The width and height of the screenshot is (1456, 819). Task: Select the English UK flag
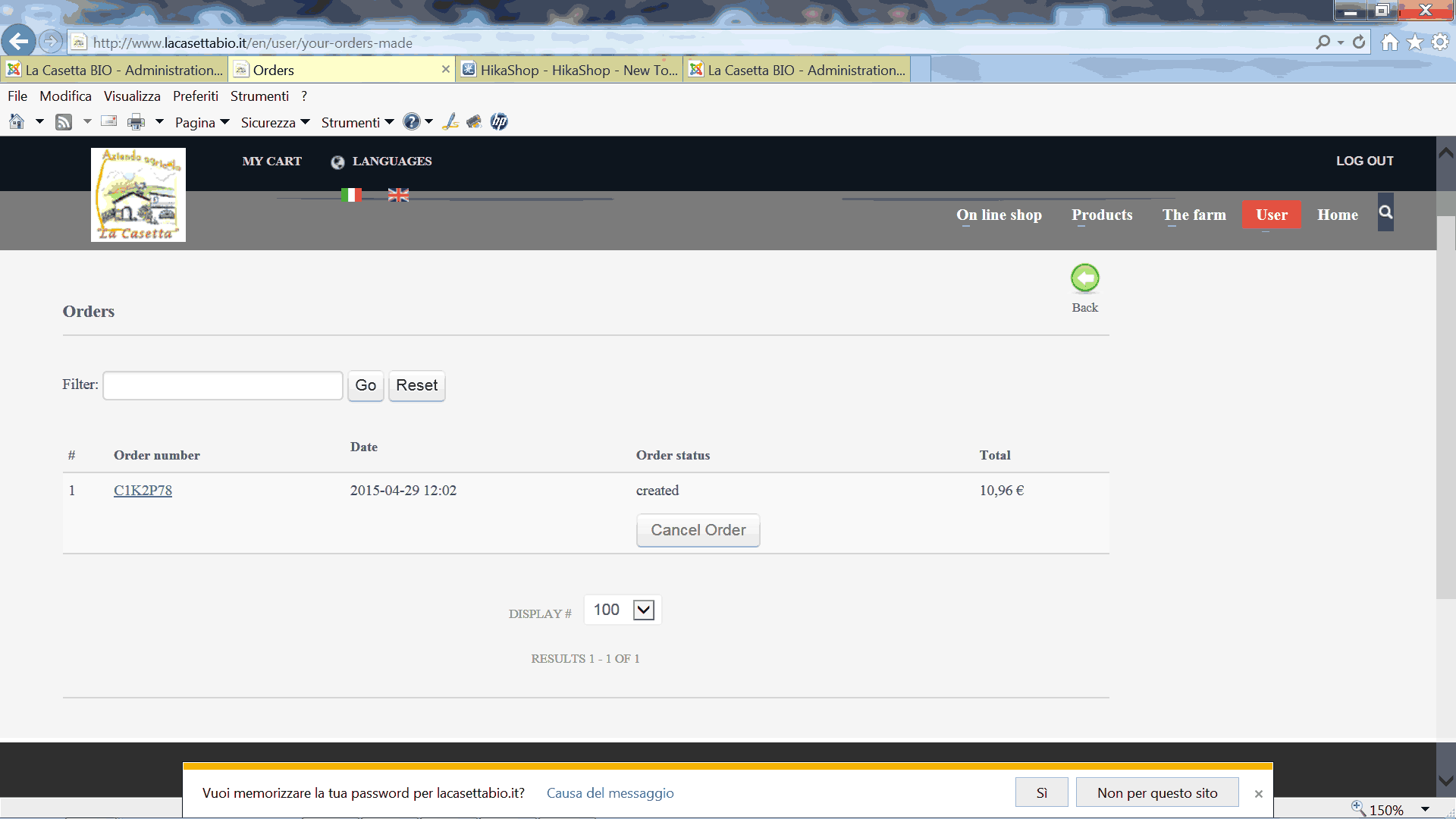coord(398,195)
